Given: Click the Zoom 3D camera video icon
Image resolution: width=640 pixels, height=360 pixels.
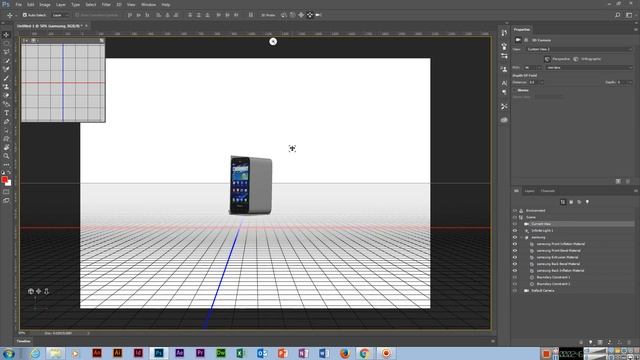Looking at the screenshot, I should [318, 15].
